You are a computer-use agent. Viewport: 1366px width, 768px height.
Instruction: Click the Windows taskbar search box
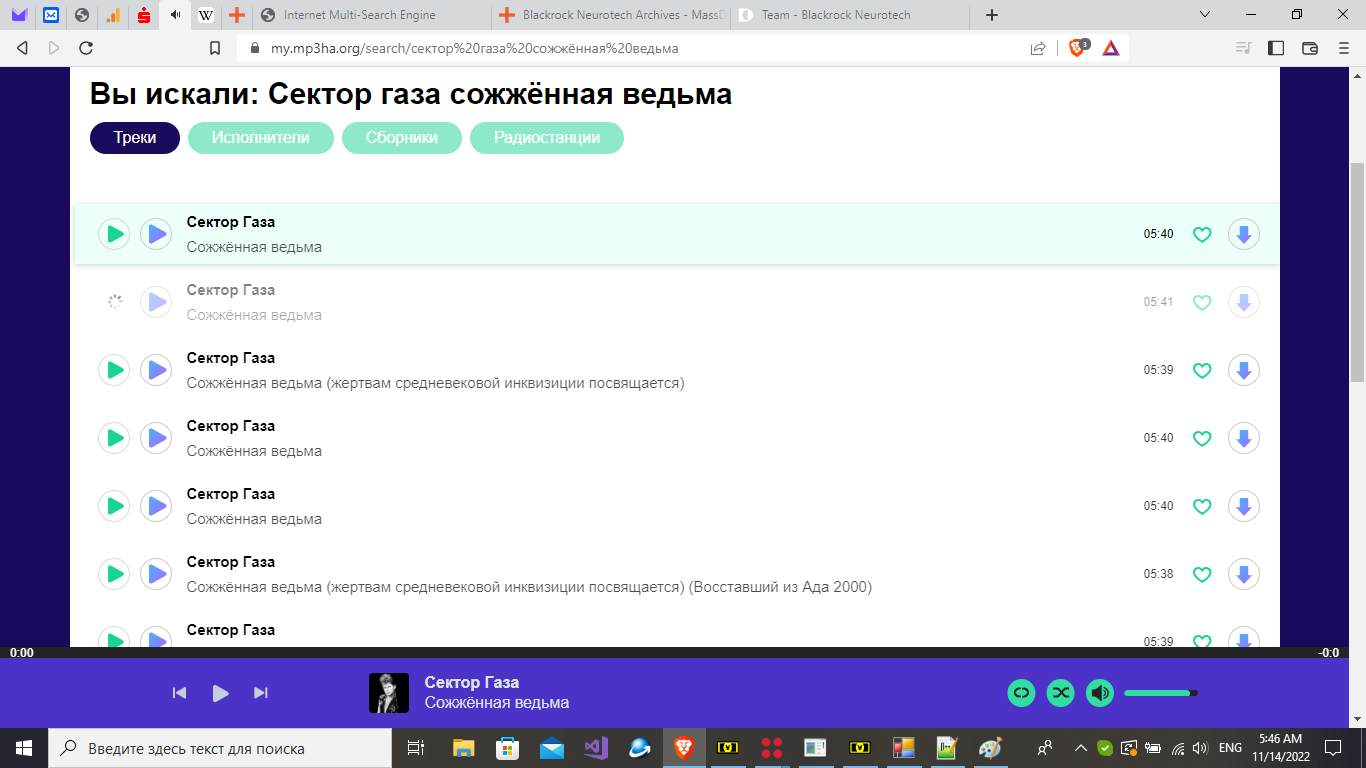click(220, 748)
